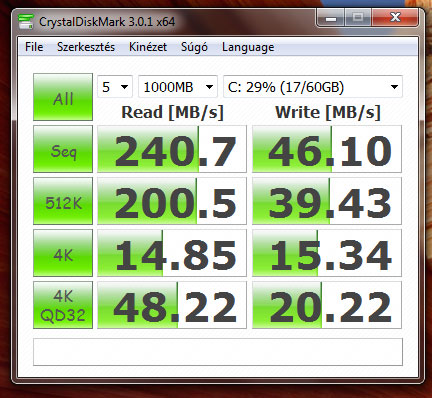
Task: Run all benchmarks with the All button
Action: (x=63, y=97)
